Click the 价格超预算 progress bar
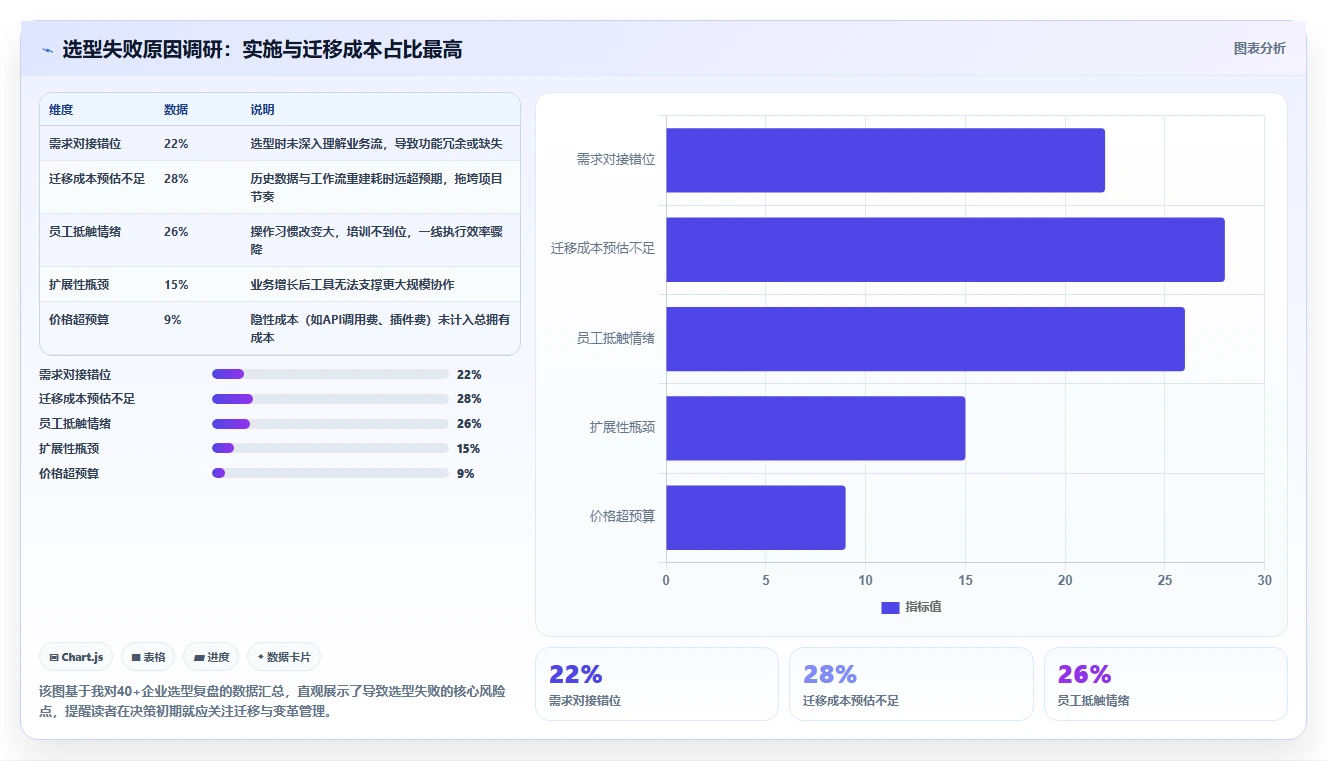The image size is (1327, 761). (x=330, y=473)
